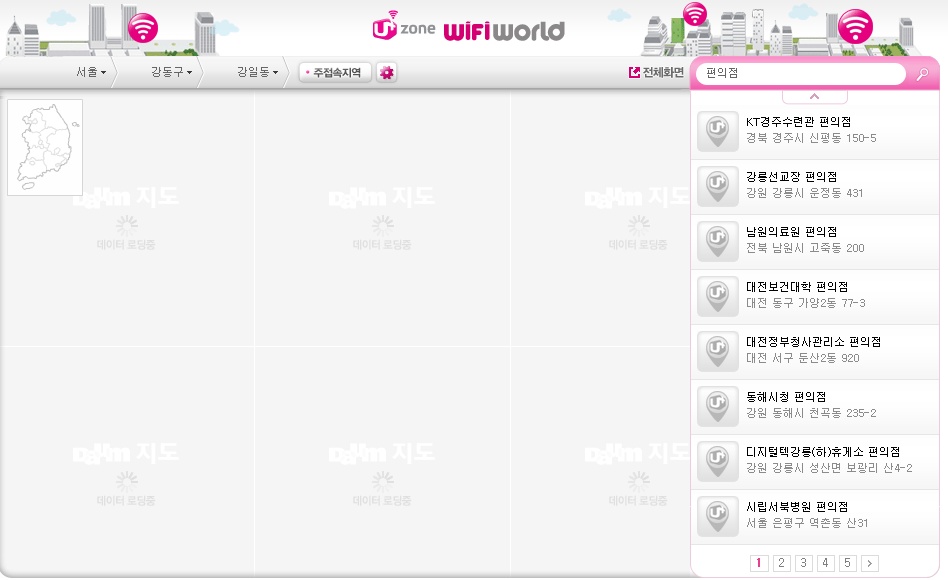Switch to 전체화면 full screen view
Viewport: 948px width, 580px height.
(656, 73)
